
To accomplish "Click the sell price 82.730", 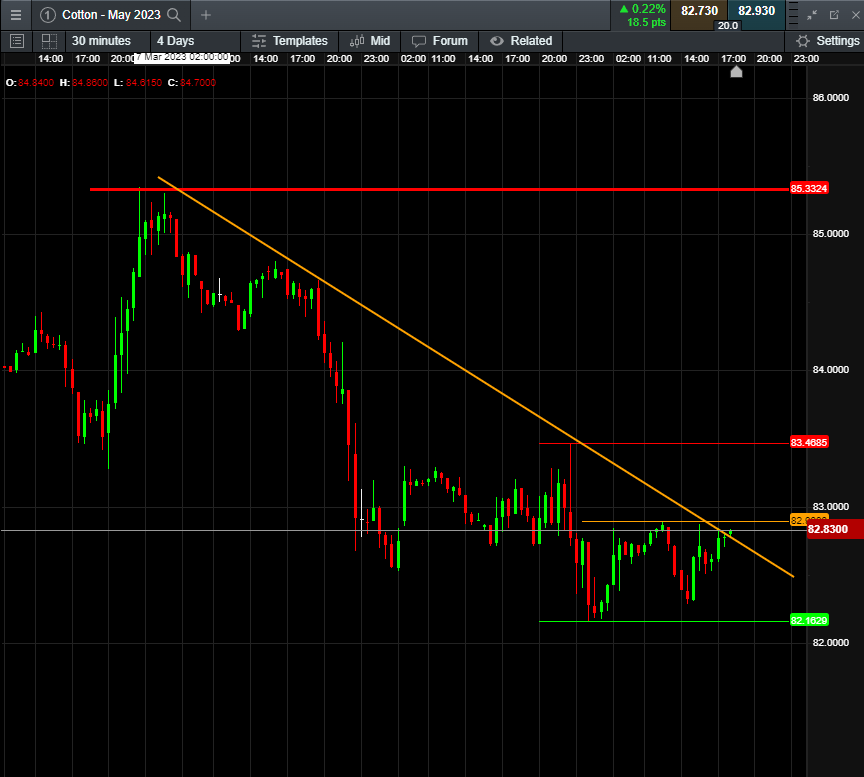I will (699, 10).
